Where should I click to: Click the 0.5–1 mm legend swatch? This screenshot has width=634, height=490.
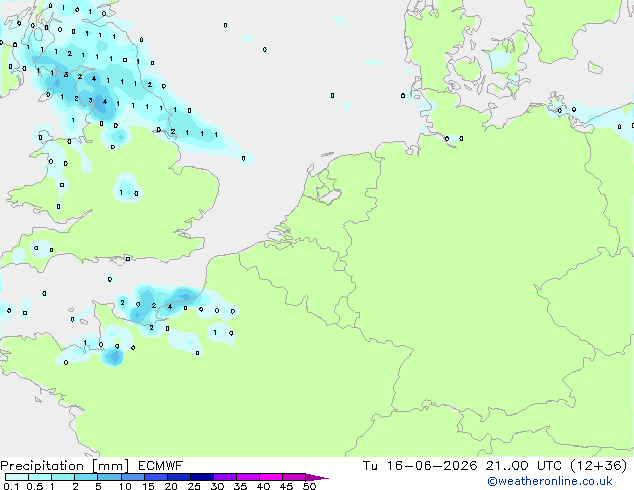click(x=40, y=477)
